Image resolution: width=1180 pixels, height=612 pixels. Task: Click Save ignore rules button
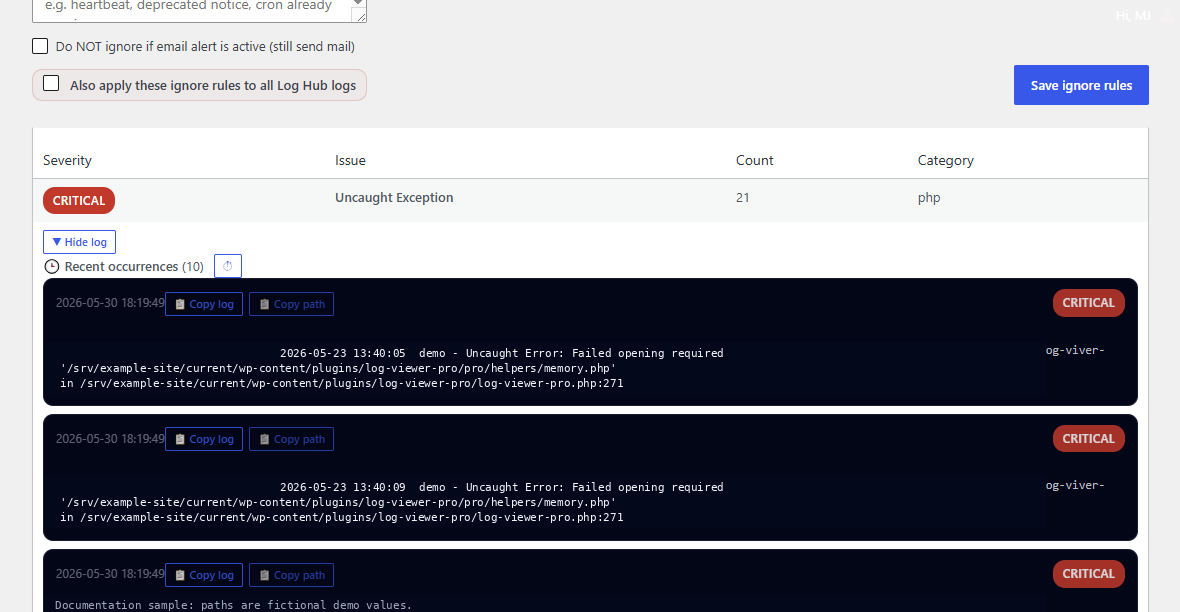coord(1081,85)
